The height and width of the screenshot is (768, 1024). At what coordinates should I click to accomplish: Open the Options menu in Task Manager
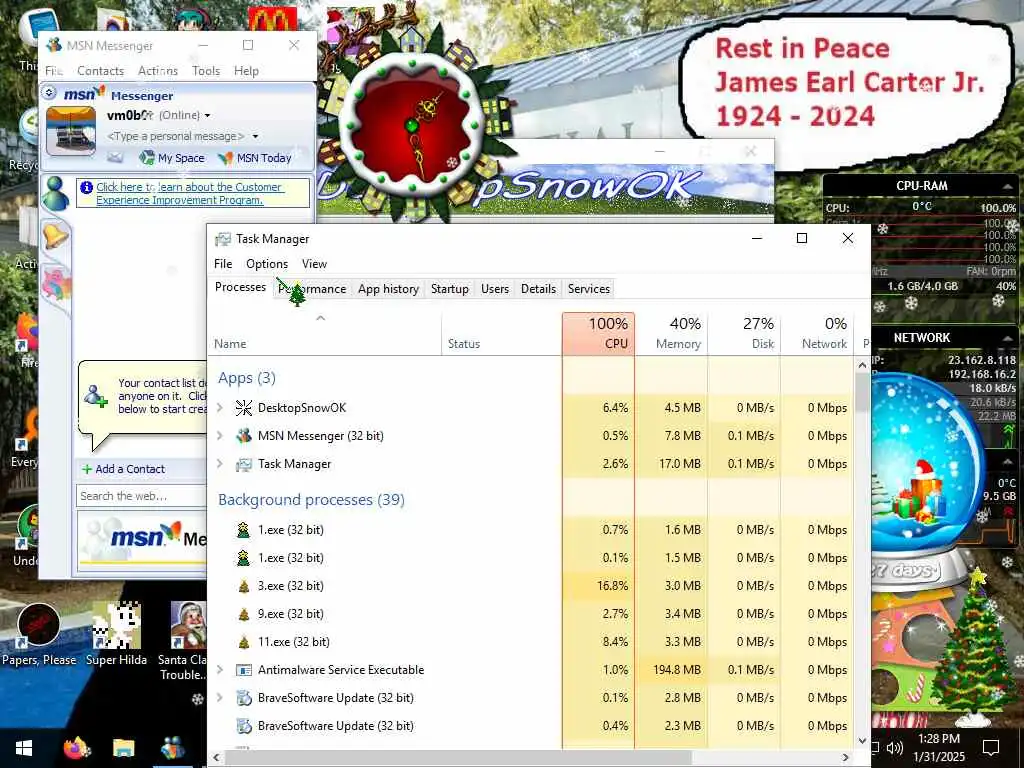[x=266, y=264]
